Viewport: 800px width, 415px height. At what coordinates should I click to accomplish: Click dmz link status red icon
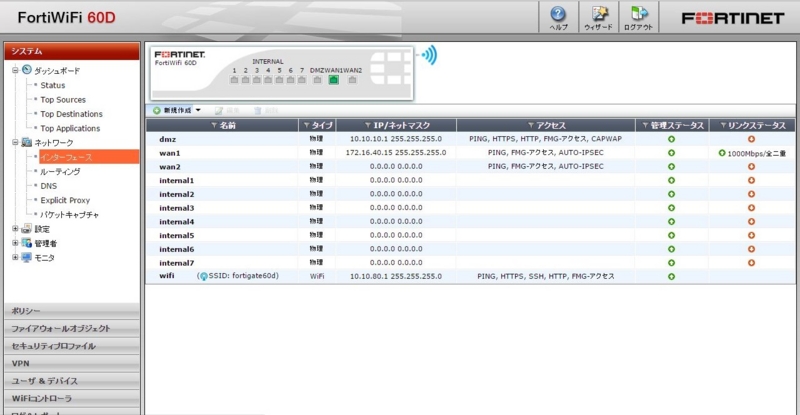pos(751,139)
